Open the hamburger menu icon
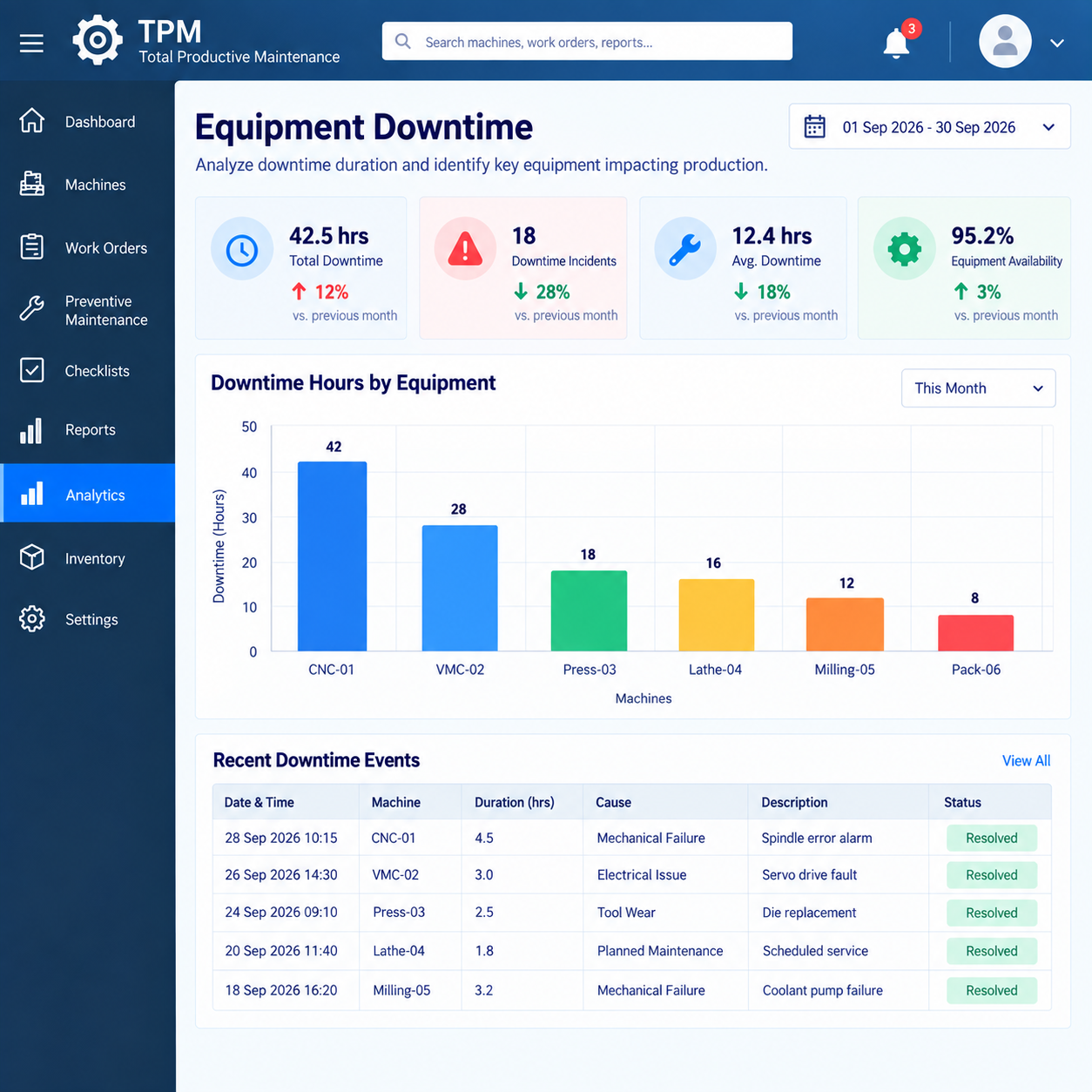 tap(31, 43)
